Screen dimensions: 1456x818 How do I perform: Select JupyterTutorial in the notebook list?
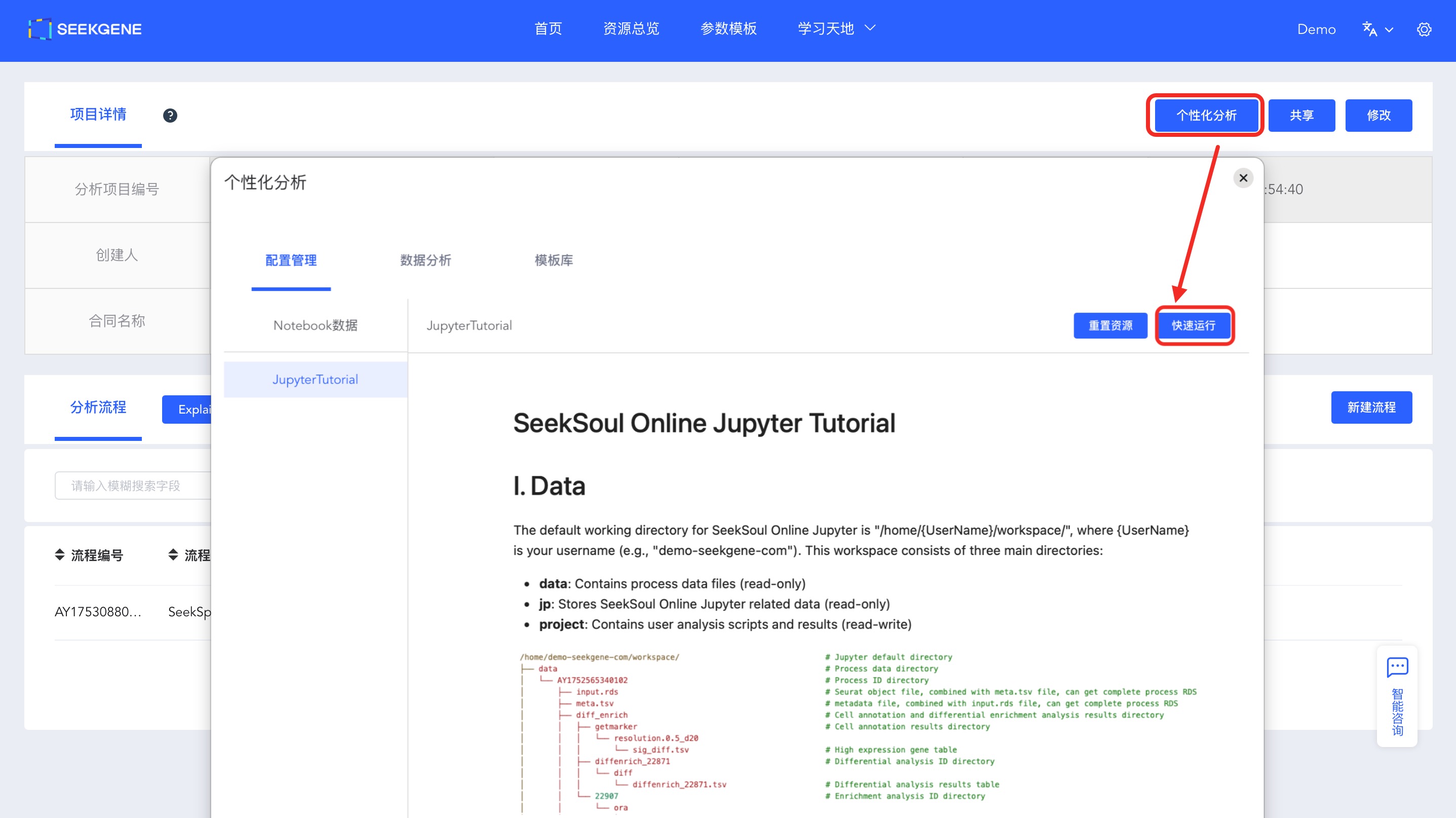[315, 379]
